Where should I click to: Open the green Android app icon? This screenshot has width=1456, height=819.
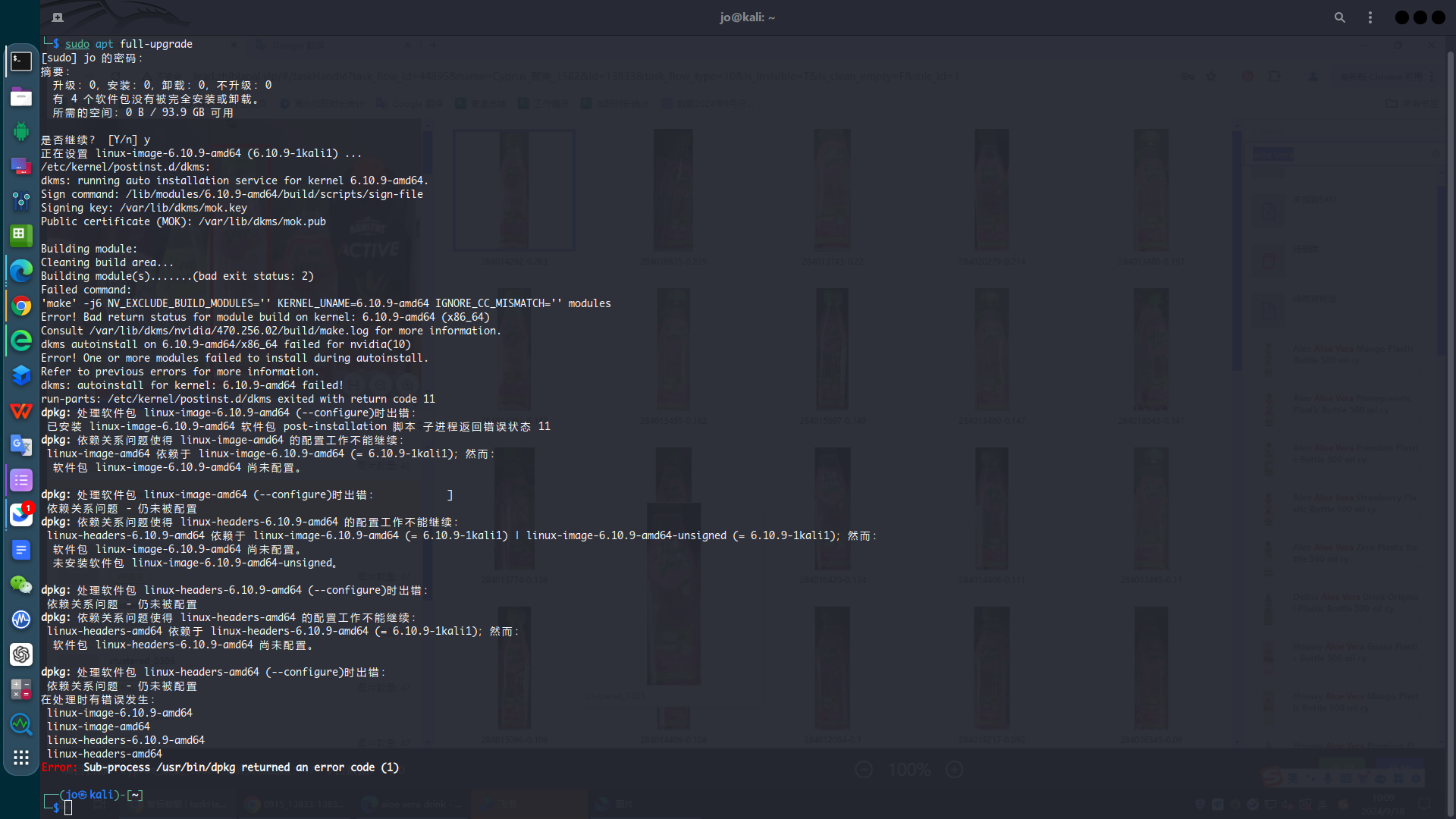pos(20,131)
